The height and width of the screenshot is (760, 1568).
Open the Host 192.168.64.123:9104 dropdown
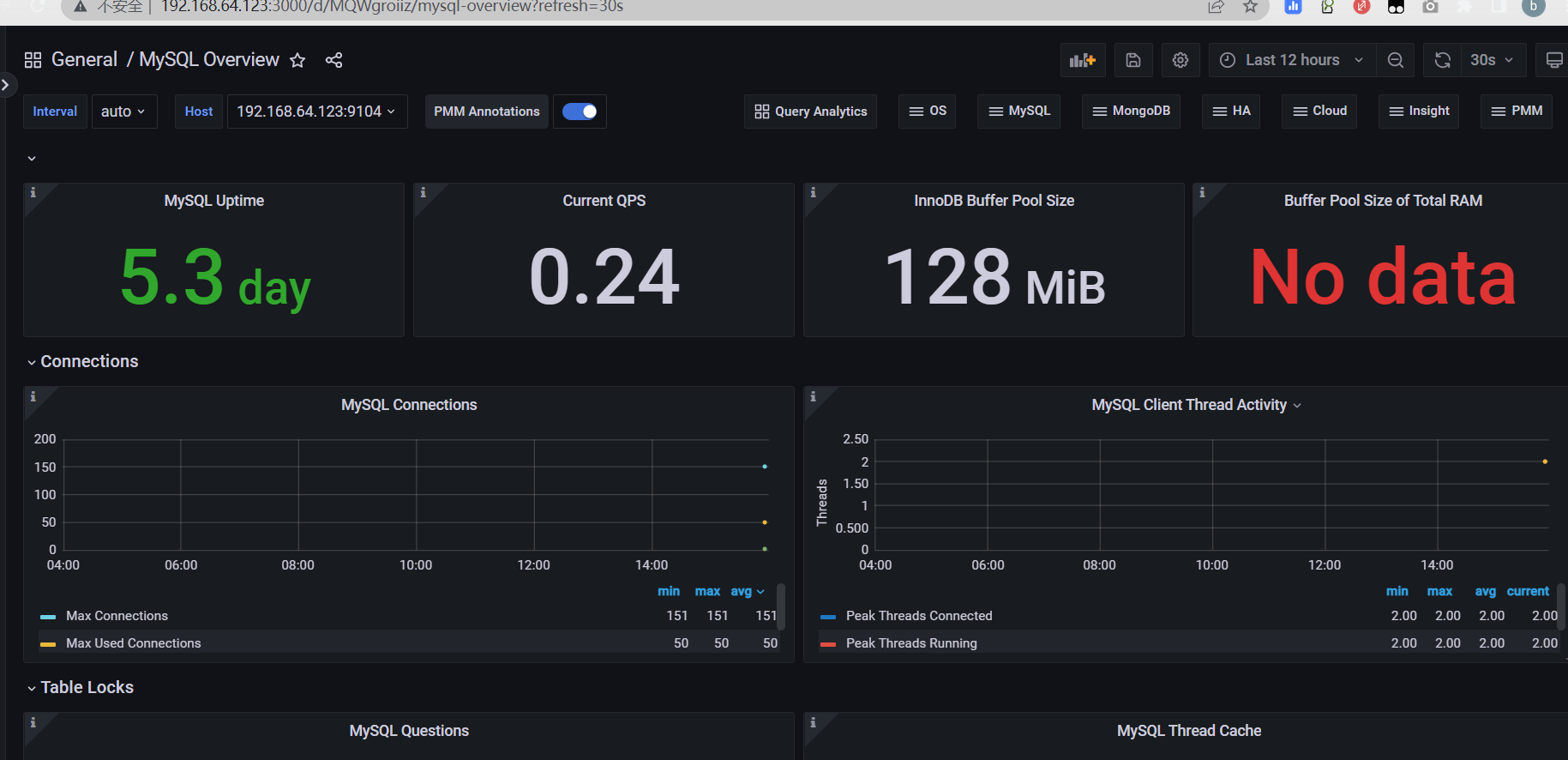point(316,112)
